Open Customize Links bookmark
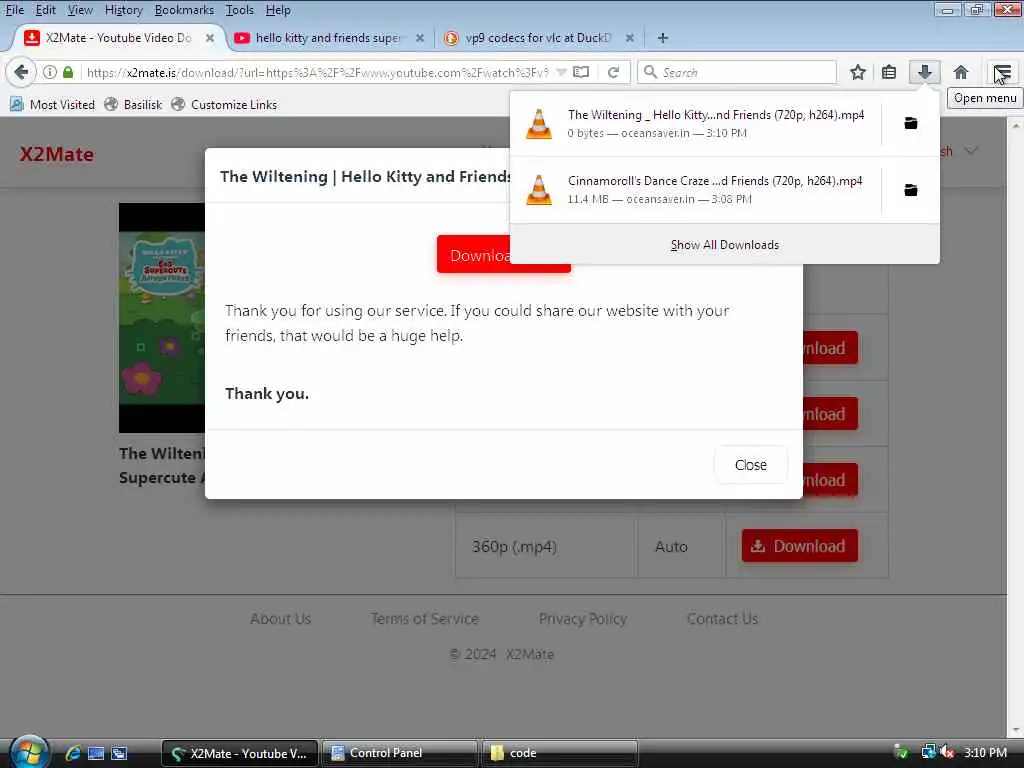The width and height of the screenshot is (1024, 768). [x=224, y=104]
